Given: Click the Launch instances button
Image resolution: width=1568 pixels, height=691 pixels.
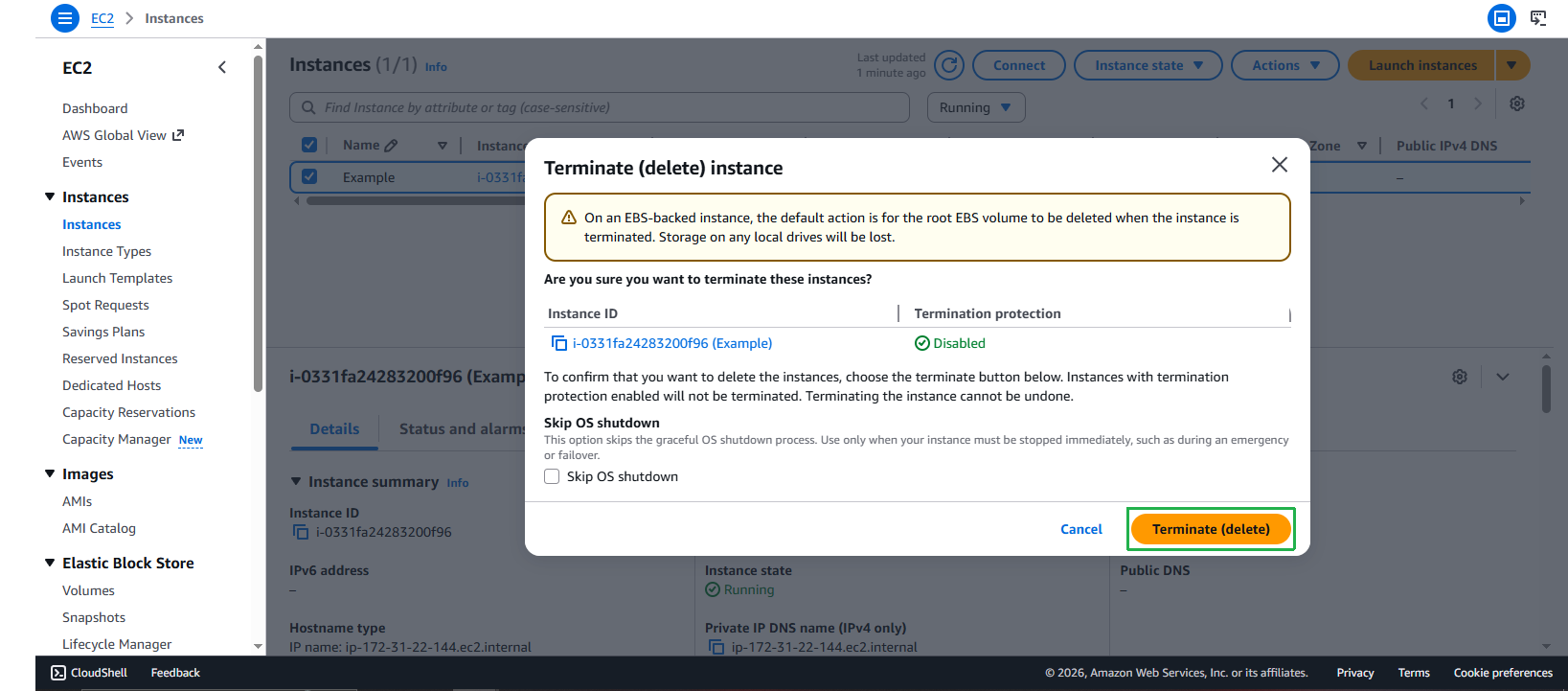Looking at the screenshot, I should coord(1422,65).
